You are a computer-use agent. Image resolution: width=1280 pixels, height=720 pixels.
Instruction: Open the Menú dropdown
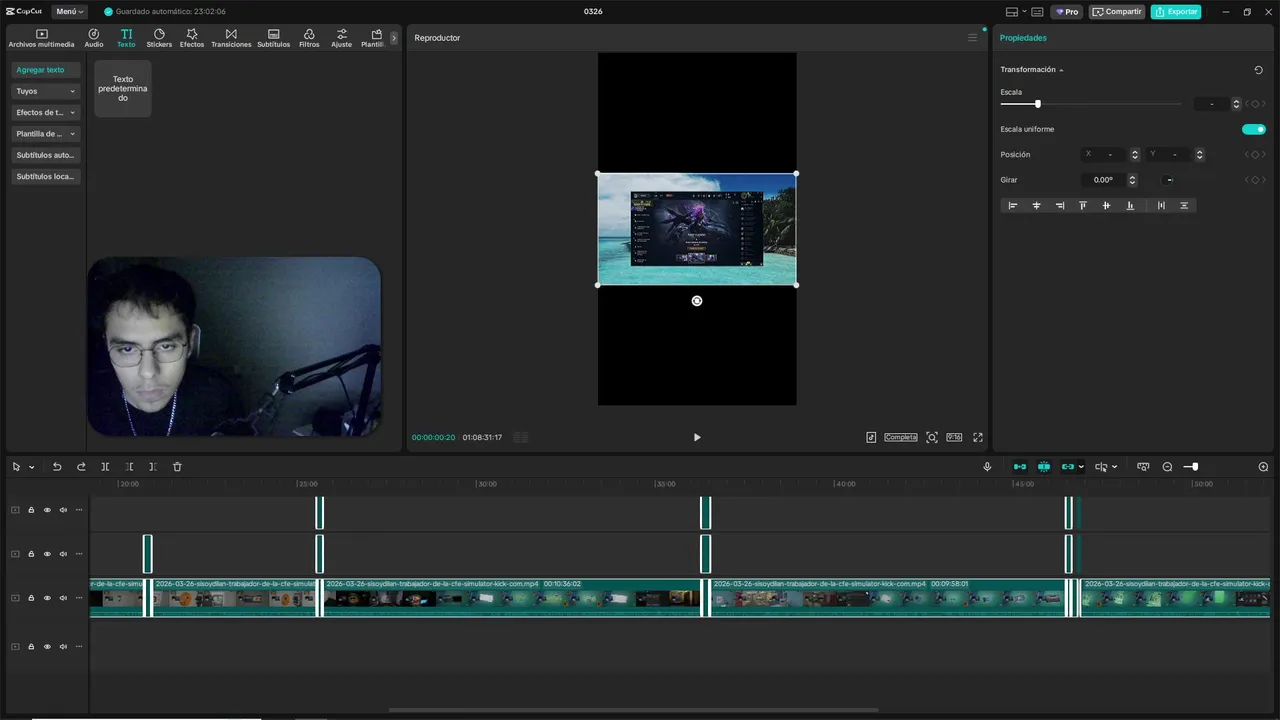[x=69, y=12]
